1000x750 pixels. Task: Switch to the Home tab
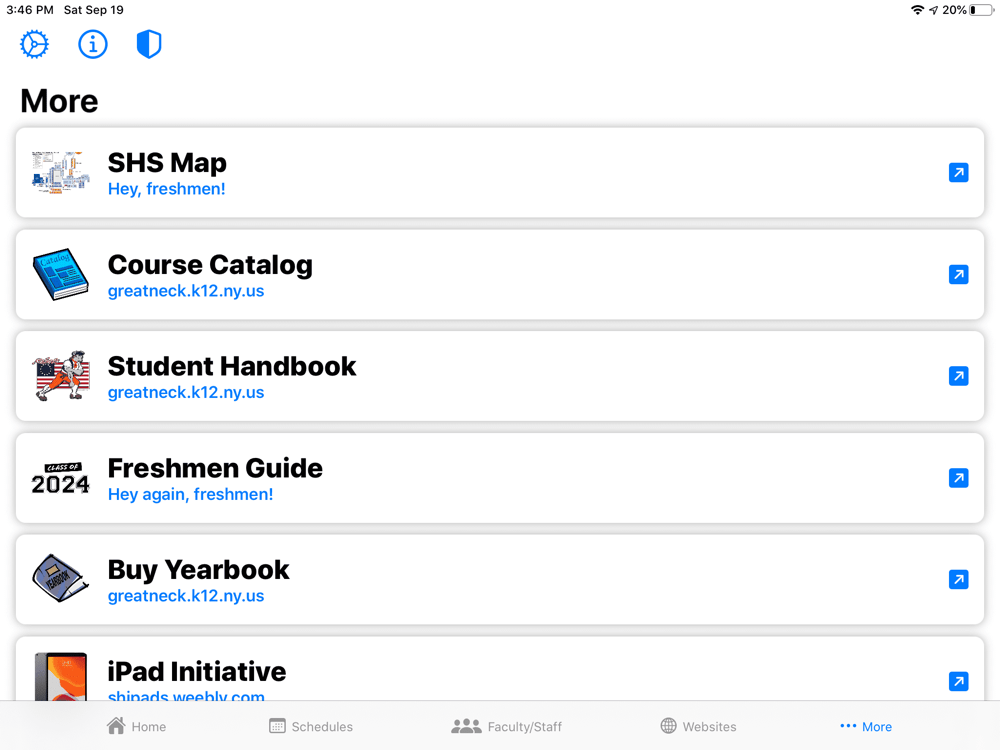pos(136,726)
